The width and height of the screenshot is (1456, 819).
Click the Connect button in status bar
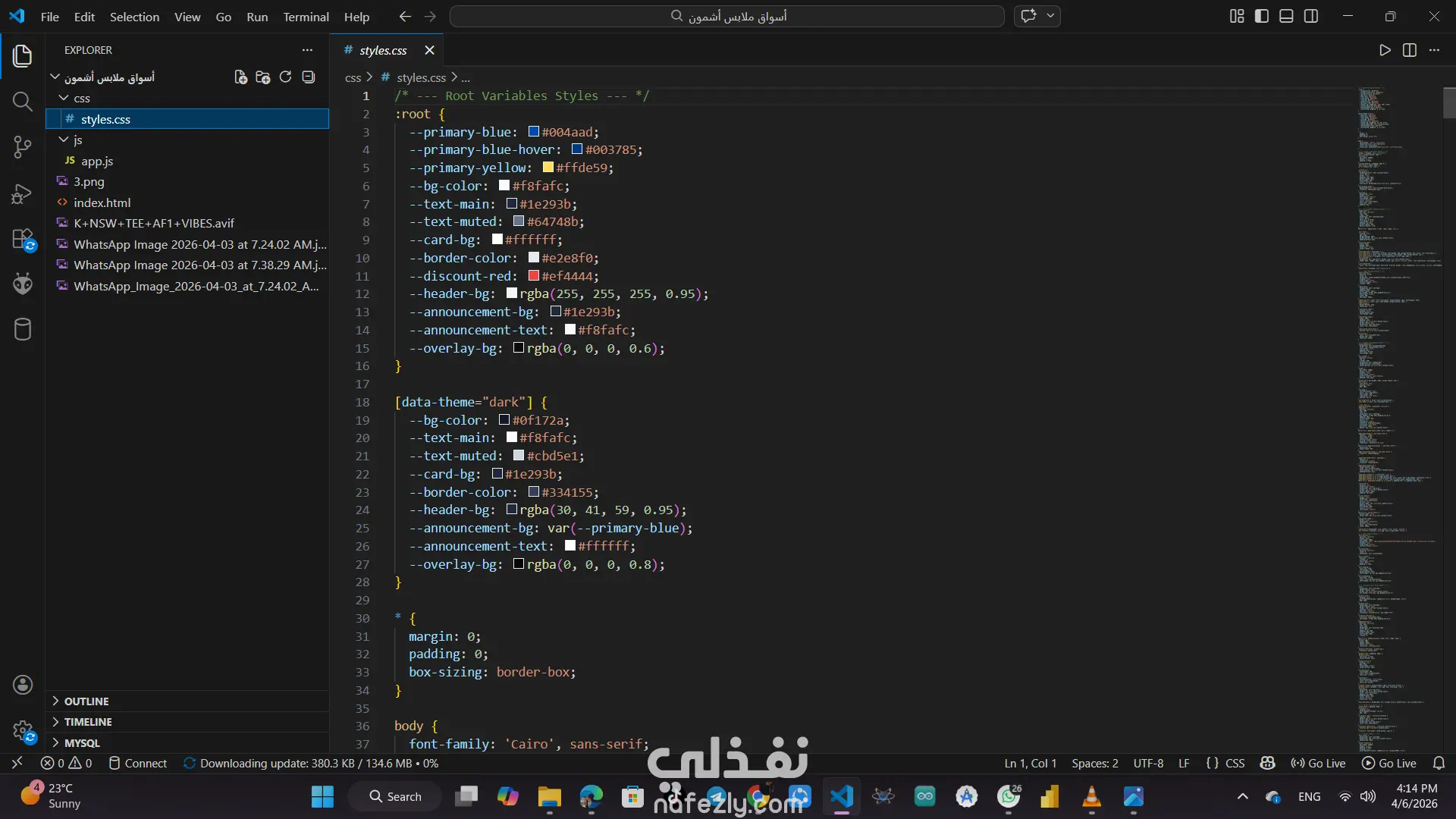coord(137,764)
